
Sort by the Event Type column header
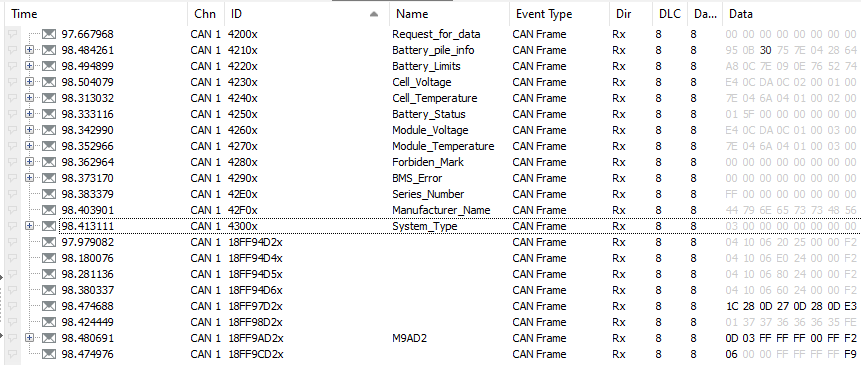(x=559, y=14)
